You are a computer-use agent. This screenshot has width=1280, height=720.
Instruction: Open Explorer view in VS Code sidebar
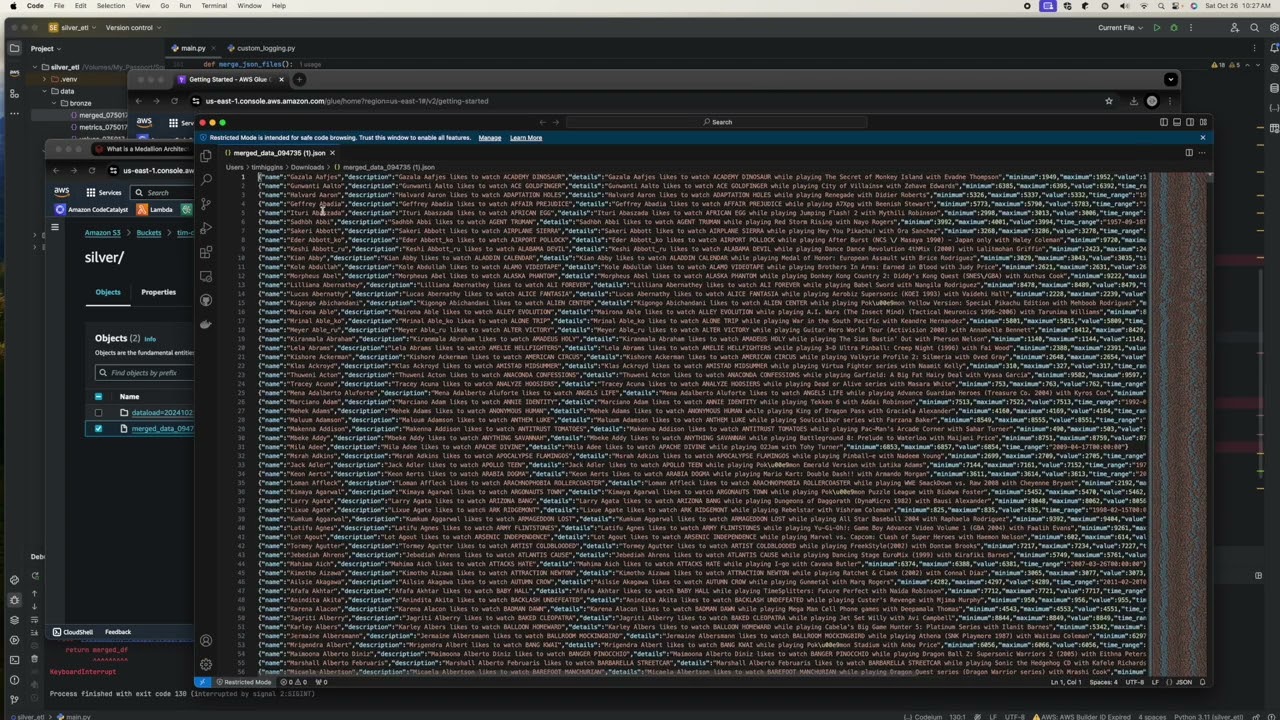(206, 155)
